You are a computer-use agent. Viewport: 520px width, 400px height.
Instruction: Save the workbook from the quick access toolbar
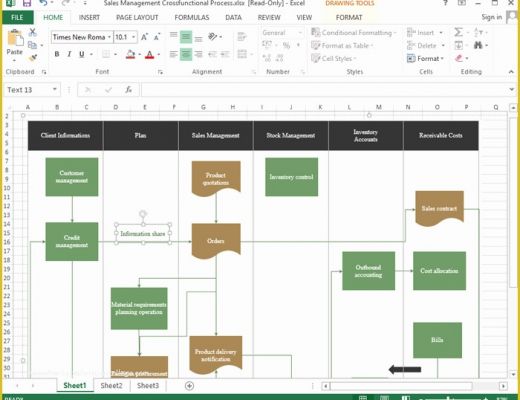(x=27, y=4)
